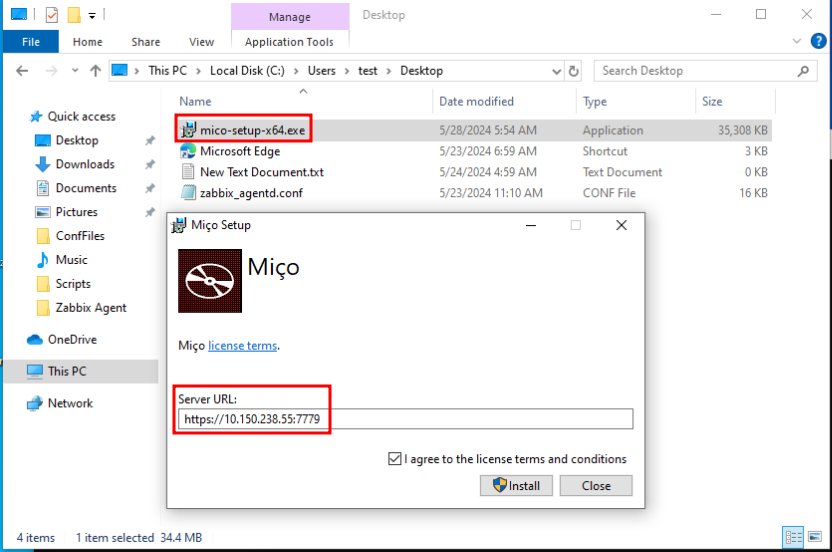Click the New Text Document file icon
This screenshot has height=552, width=832.
[188, 171]
